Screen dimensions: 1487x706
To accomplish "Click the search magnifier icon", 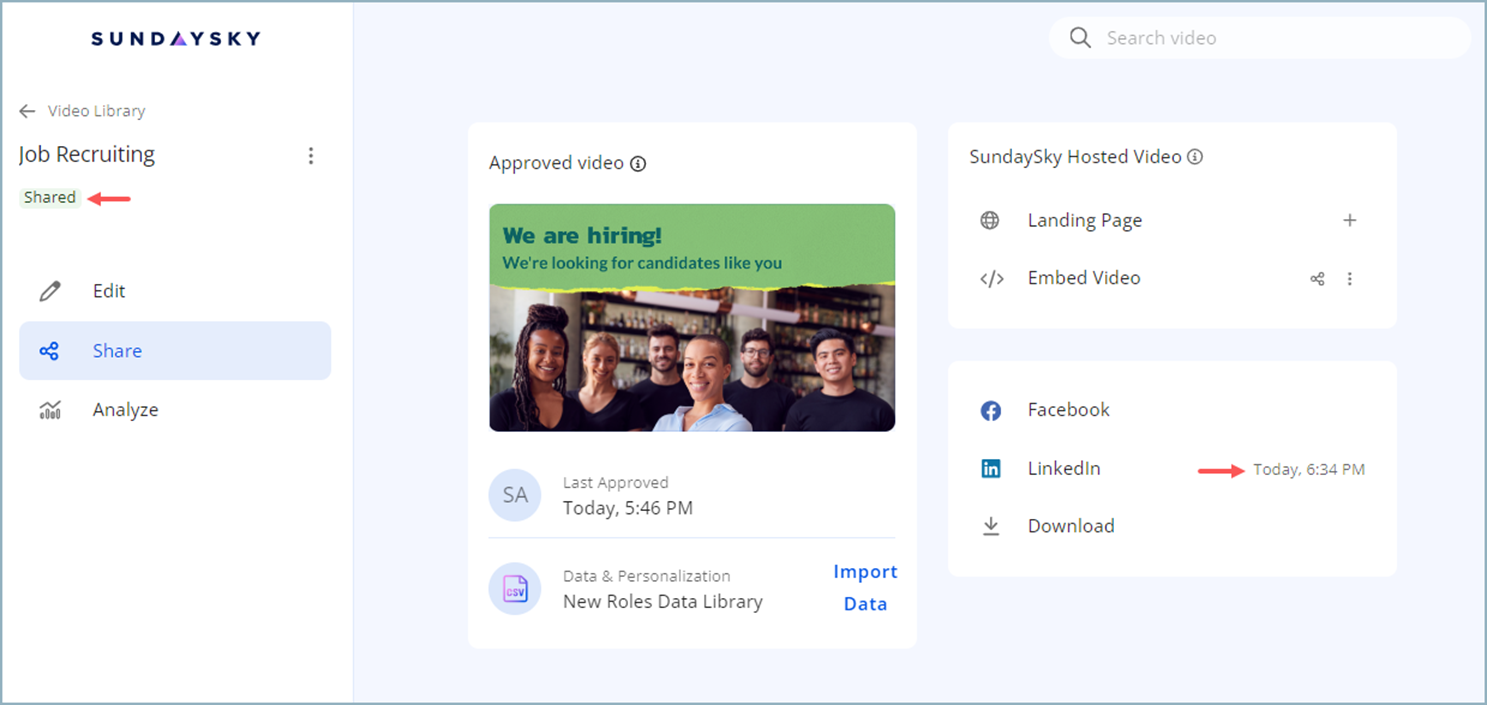I will (1080, 38).
